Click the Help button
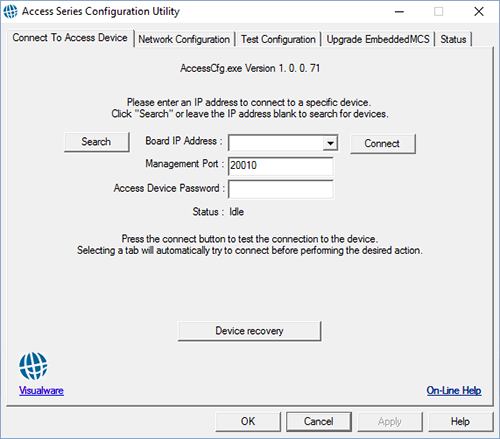 (460, 422)
